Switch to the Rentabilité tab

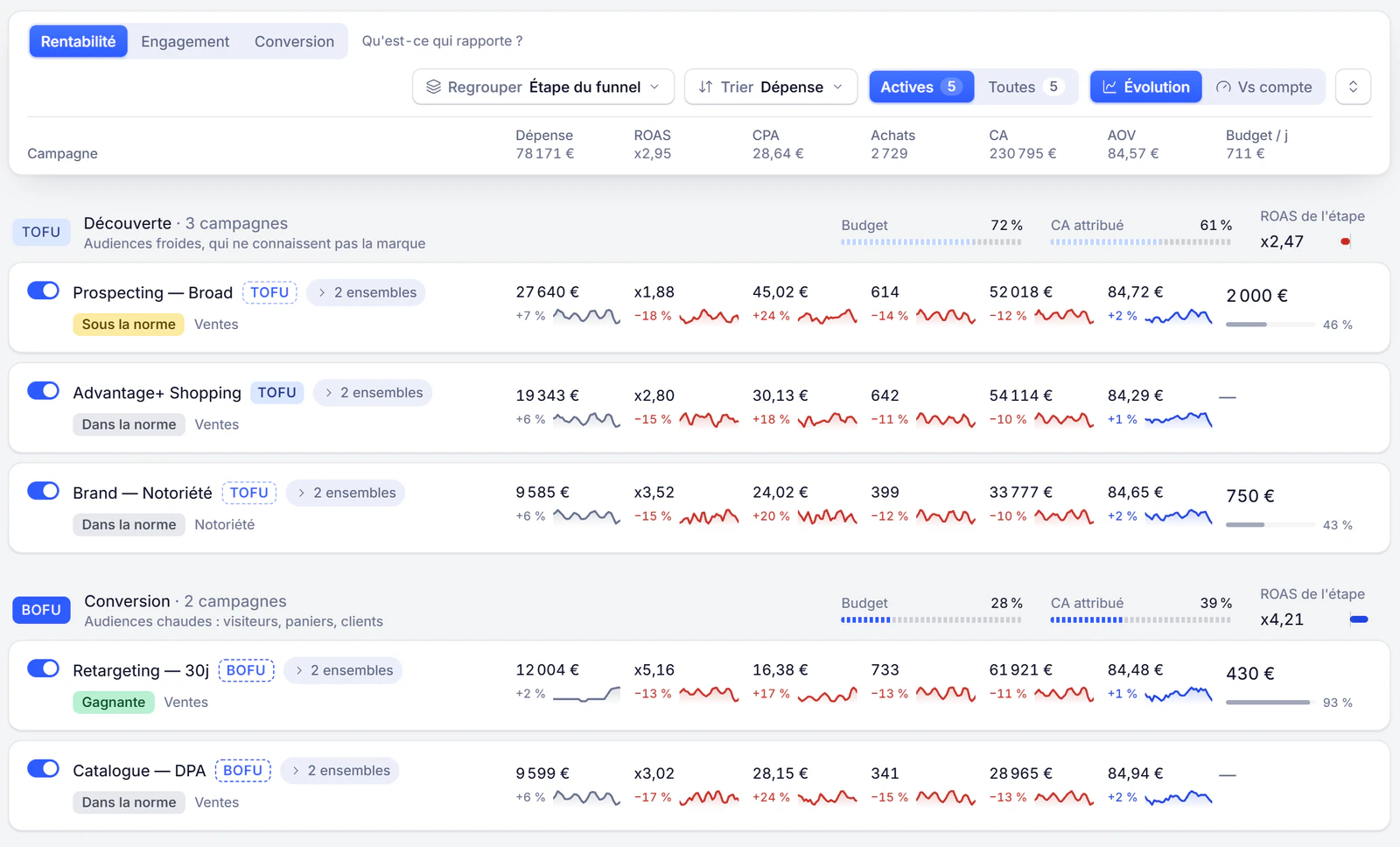pyautogui.click(x=78, y=41)
